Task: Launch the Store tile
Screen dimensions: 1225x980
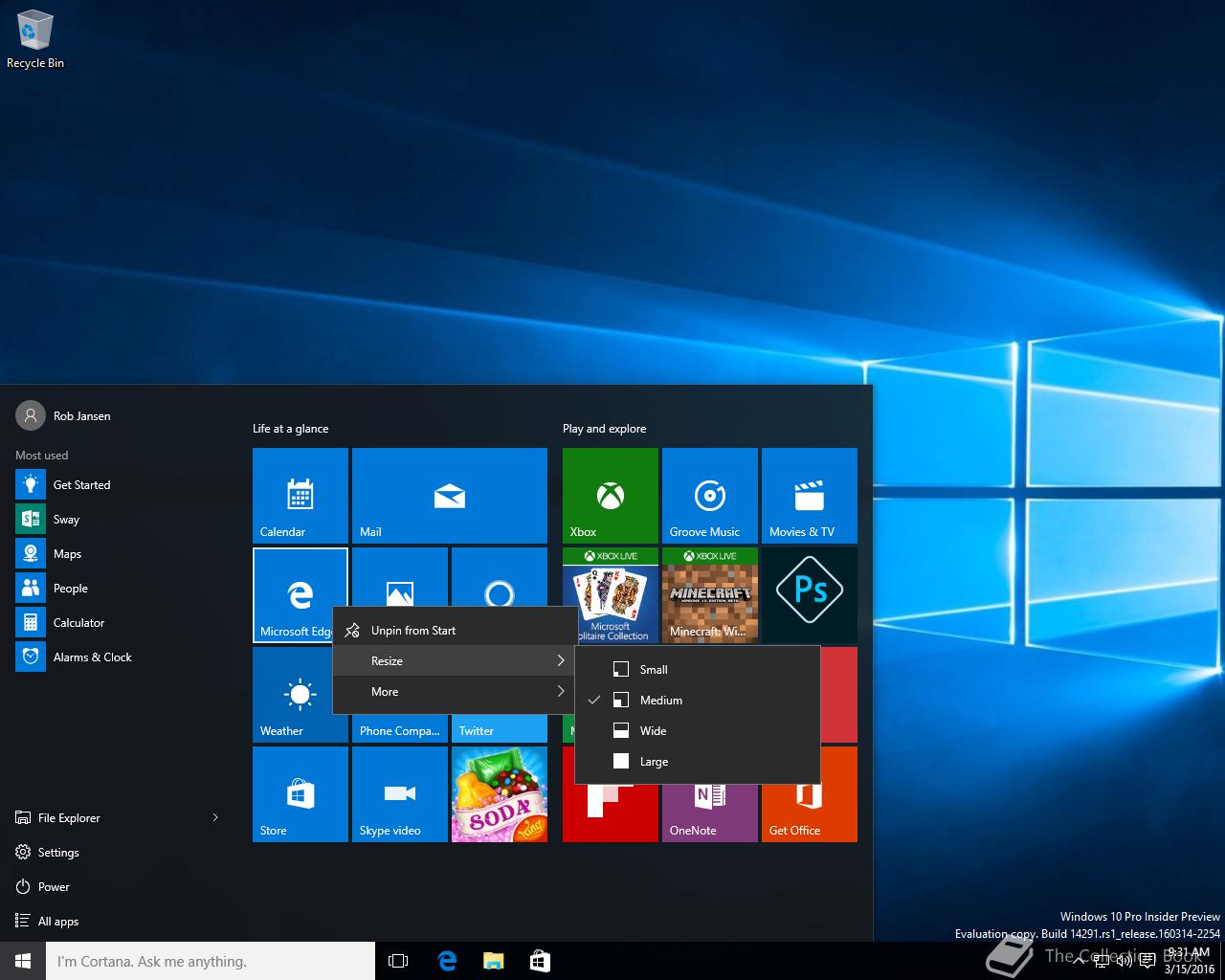Action: (301, 794)
